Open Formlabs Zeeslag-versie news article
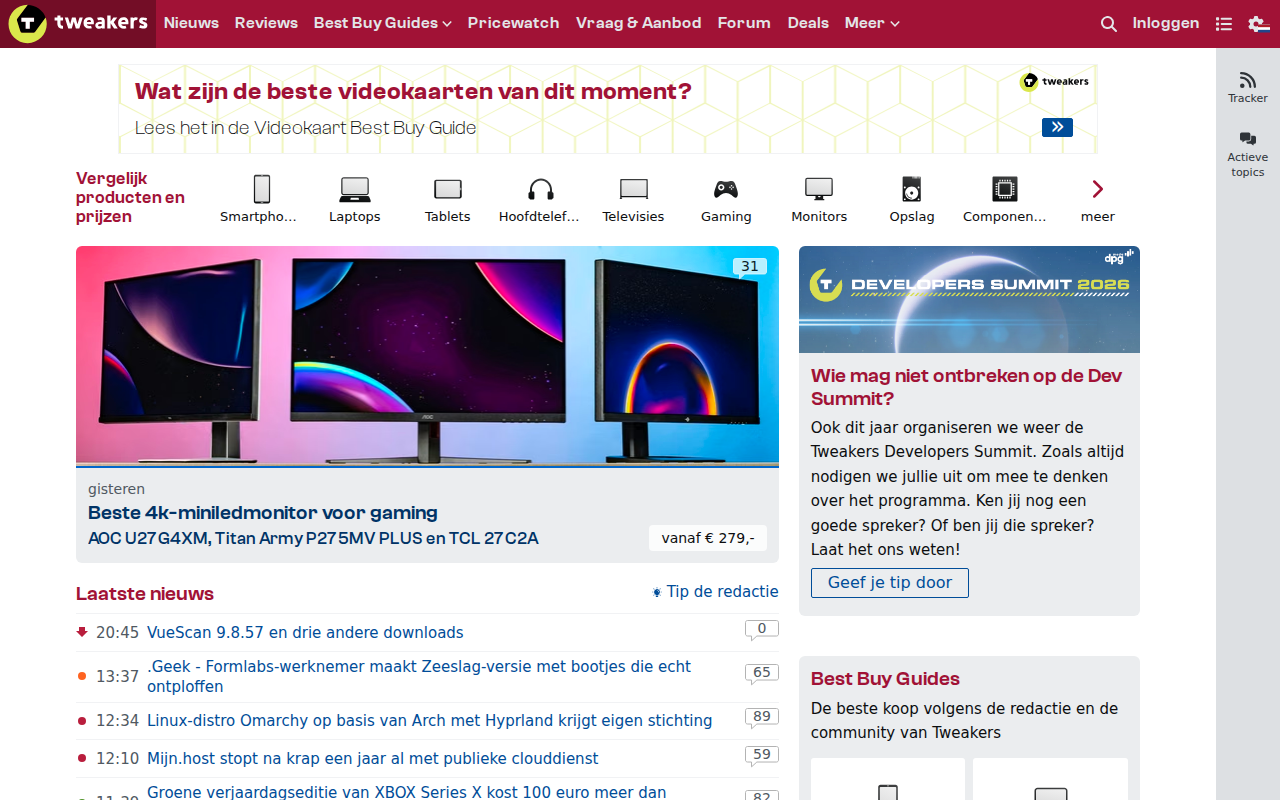Screen dimensions: 1280x800 [419, 677]
